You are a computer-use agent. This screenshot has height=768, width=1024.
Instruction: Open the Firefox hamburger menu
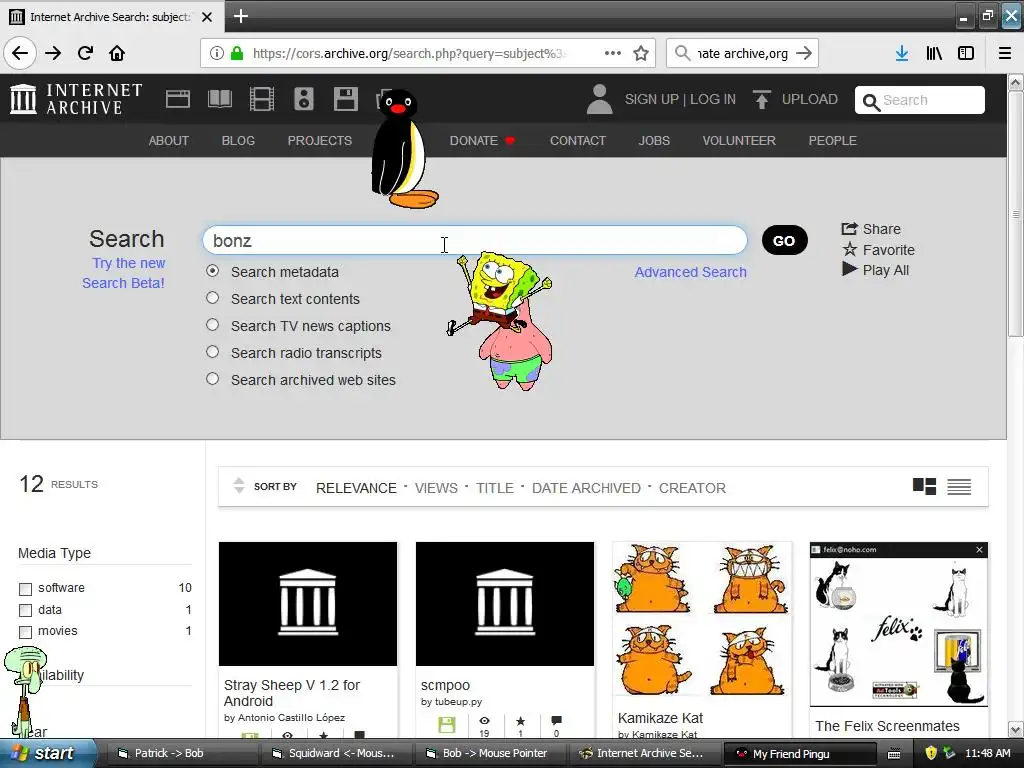(x=1004, y=53)
